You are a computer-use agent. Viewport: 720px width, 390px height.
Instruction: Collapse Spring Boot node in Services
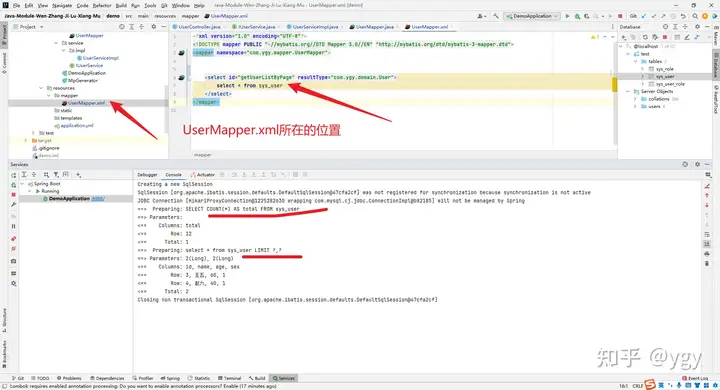[23, 184]
